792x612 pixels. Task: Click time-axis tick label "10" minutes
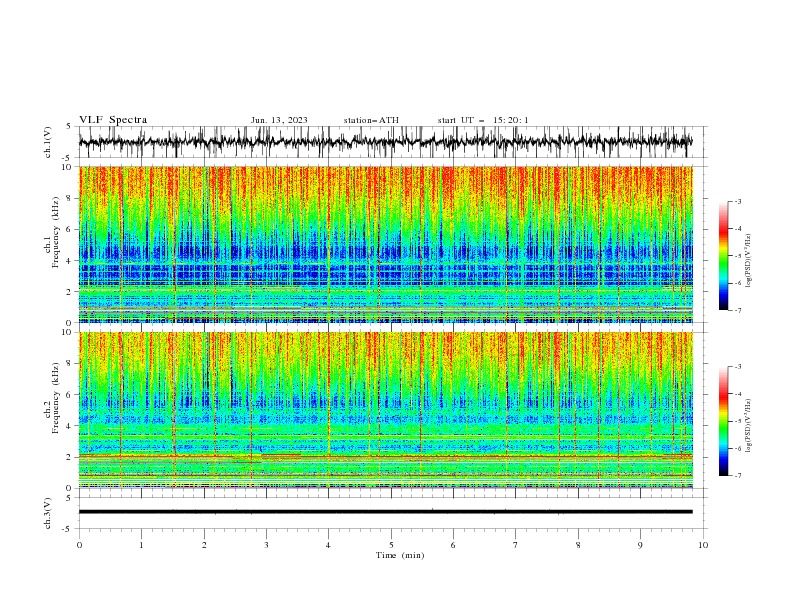(703, 545)
